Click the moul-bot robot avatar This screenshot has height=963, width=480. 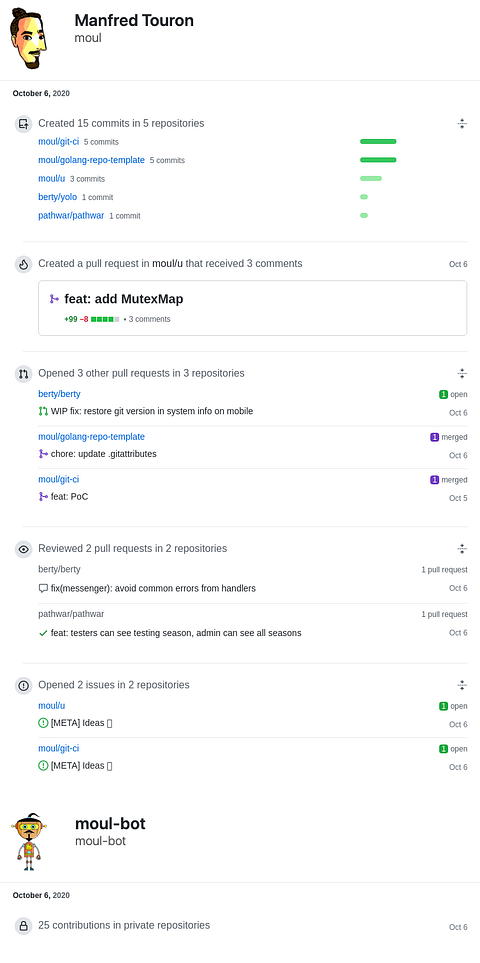28,842
